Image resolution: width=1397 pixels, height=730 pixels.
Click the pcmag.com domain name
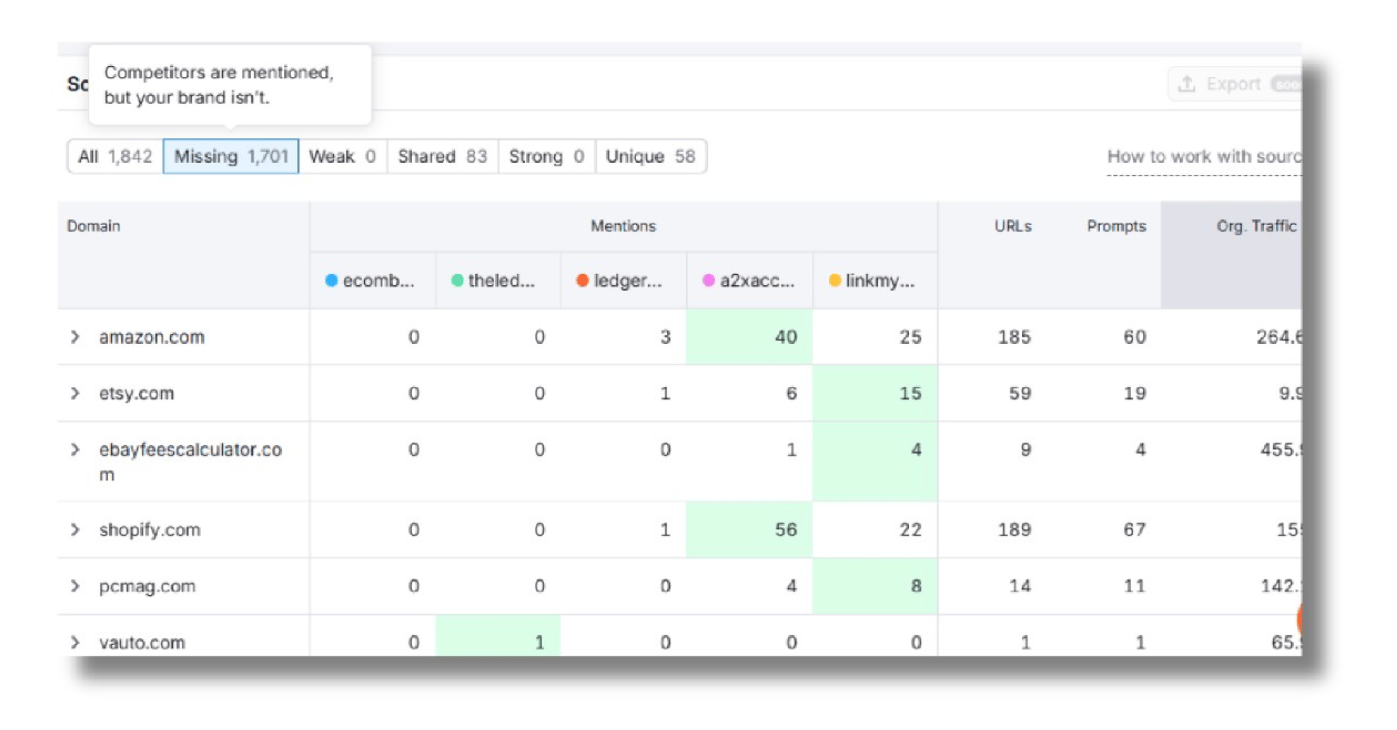(147, 586)
